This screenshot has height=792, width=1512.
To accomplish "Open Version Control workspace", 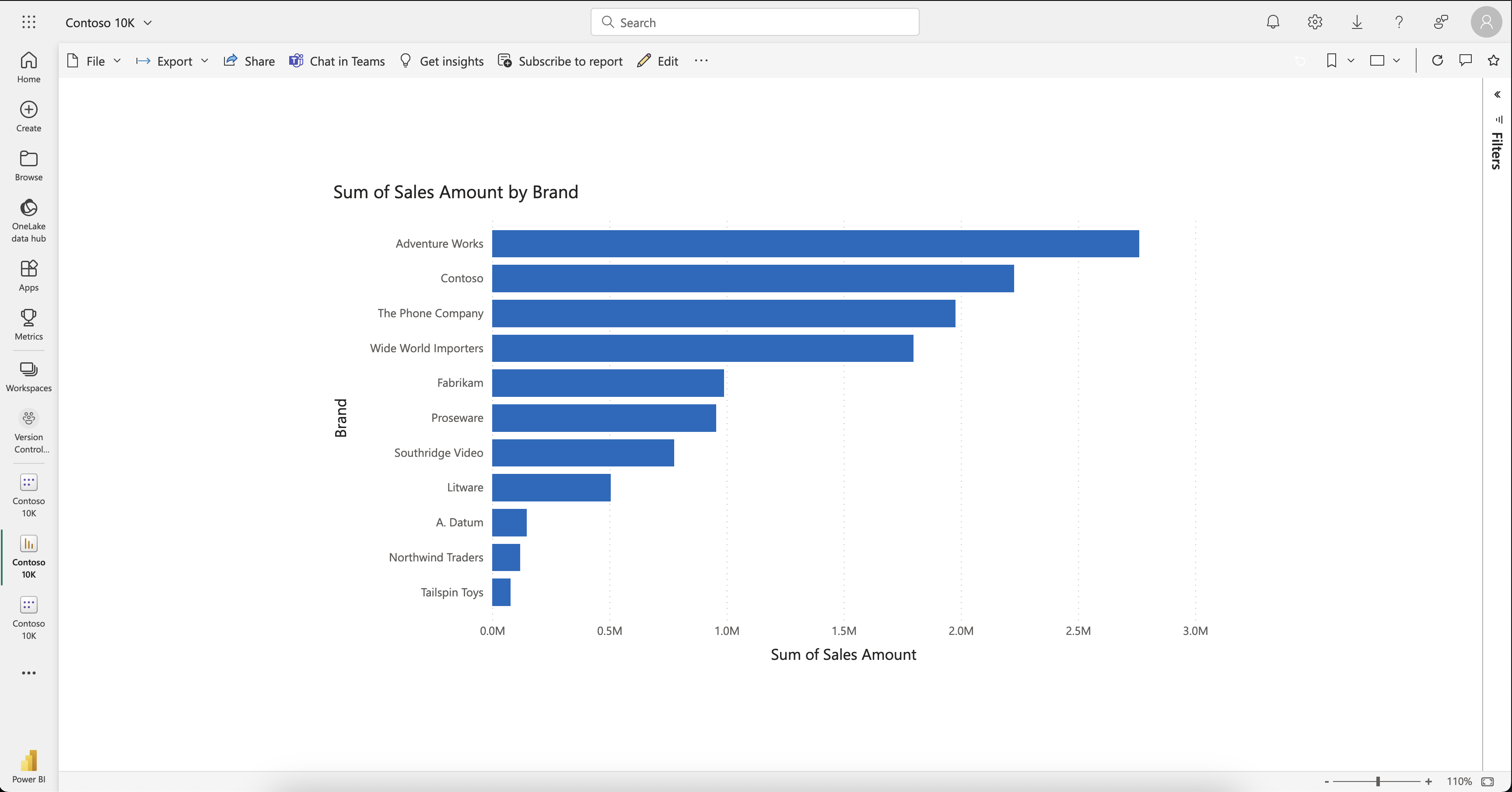I will [29, 431].
